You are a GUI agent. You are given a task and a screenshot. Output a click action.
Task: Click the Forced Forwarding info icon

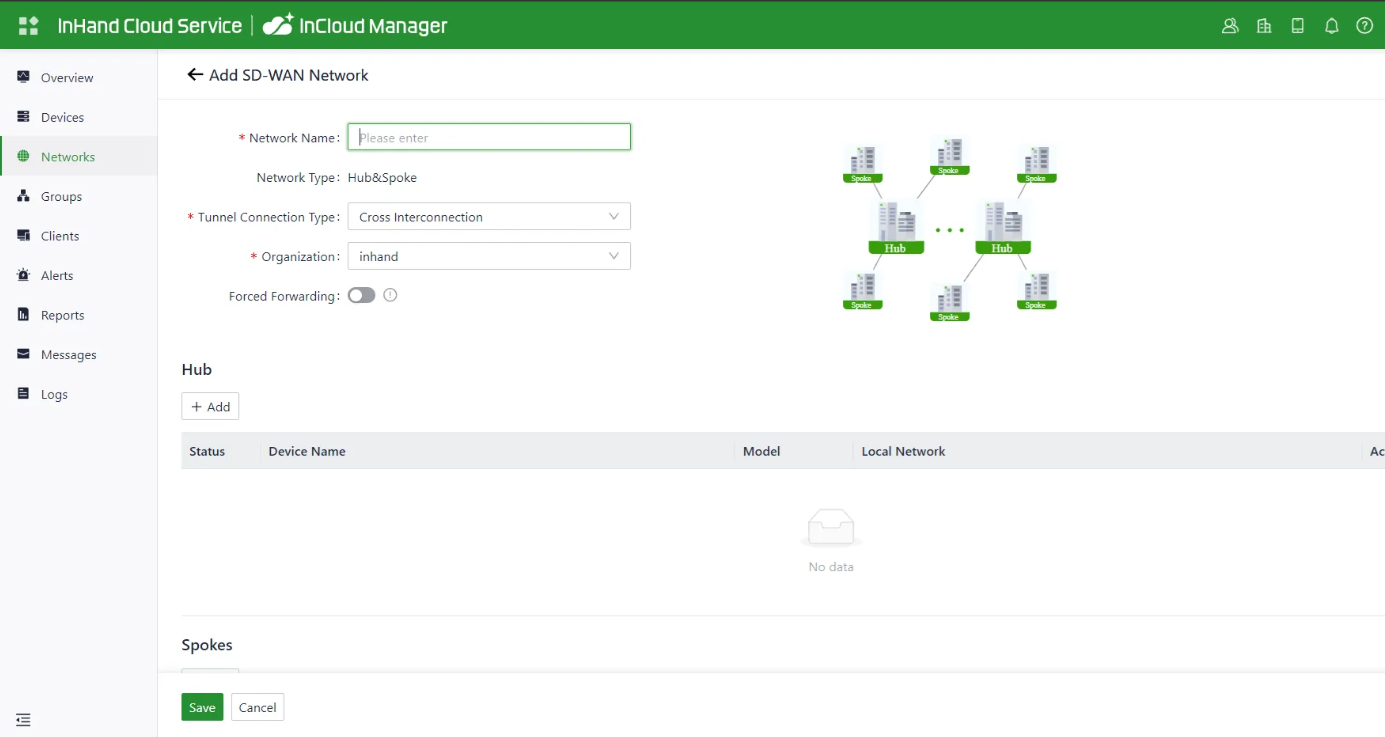390,295
